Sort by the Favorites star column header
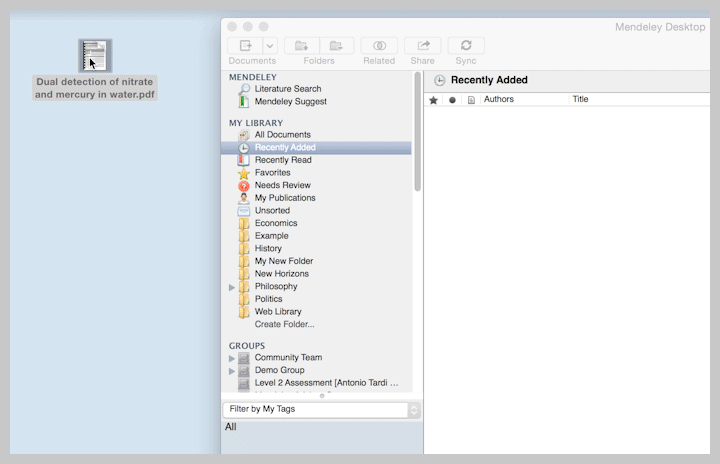Image resolution: width=720 pixels, height=464 pixels. [x=433, y=100]
